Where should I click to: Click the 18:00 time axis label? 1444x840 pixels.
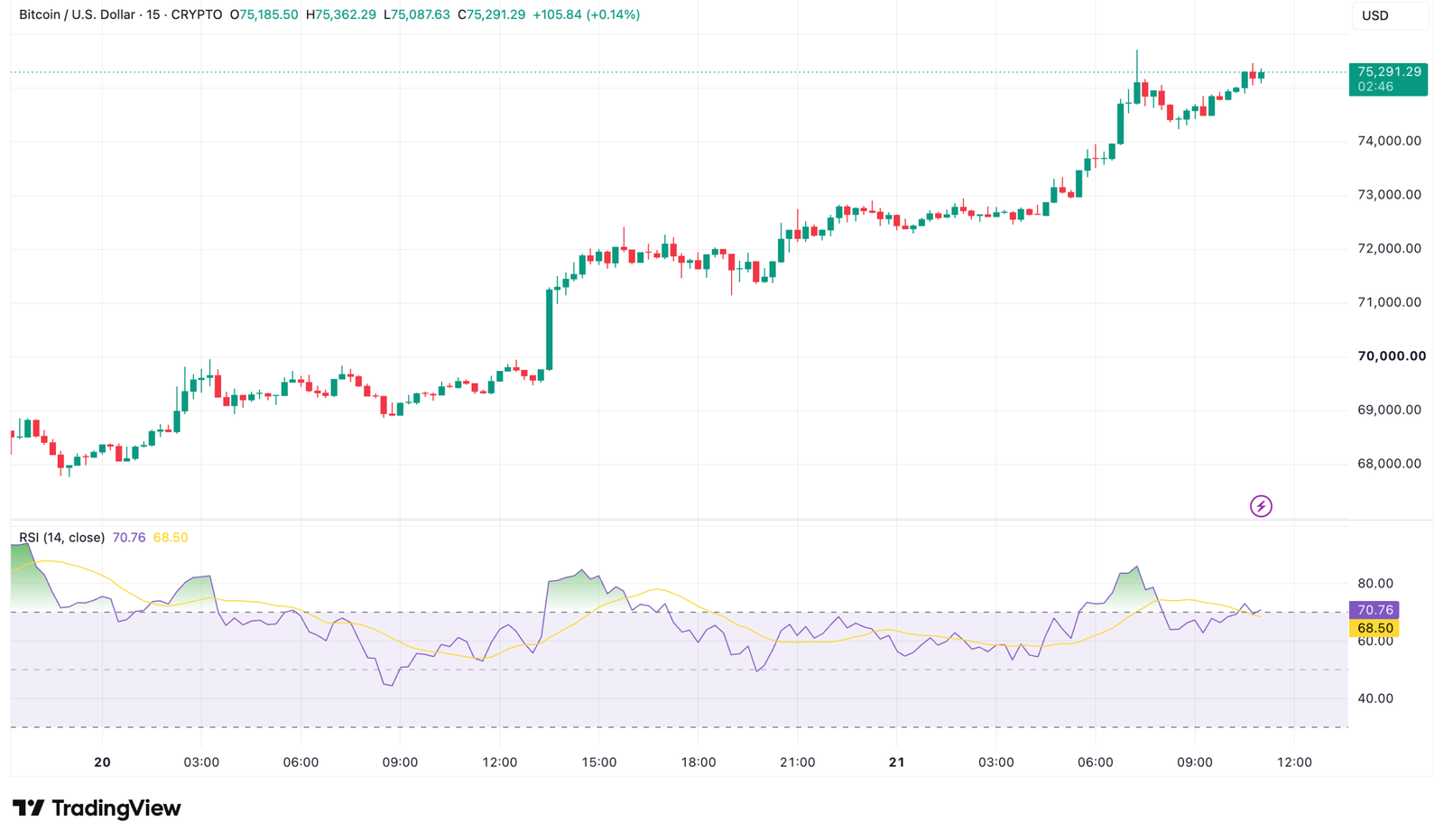pos(699,762)
